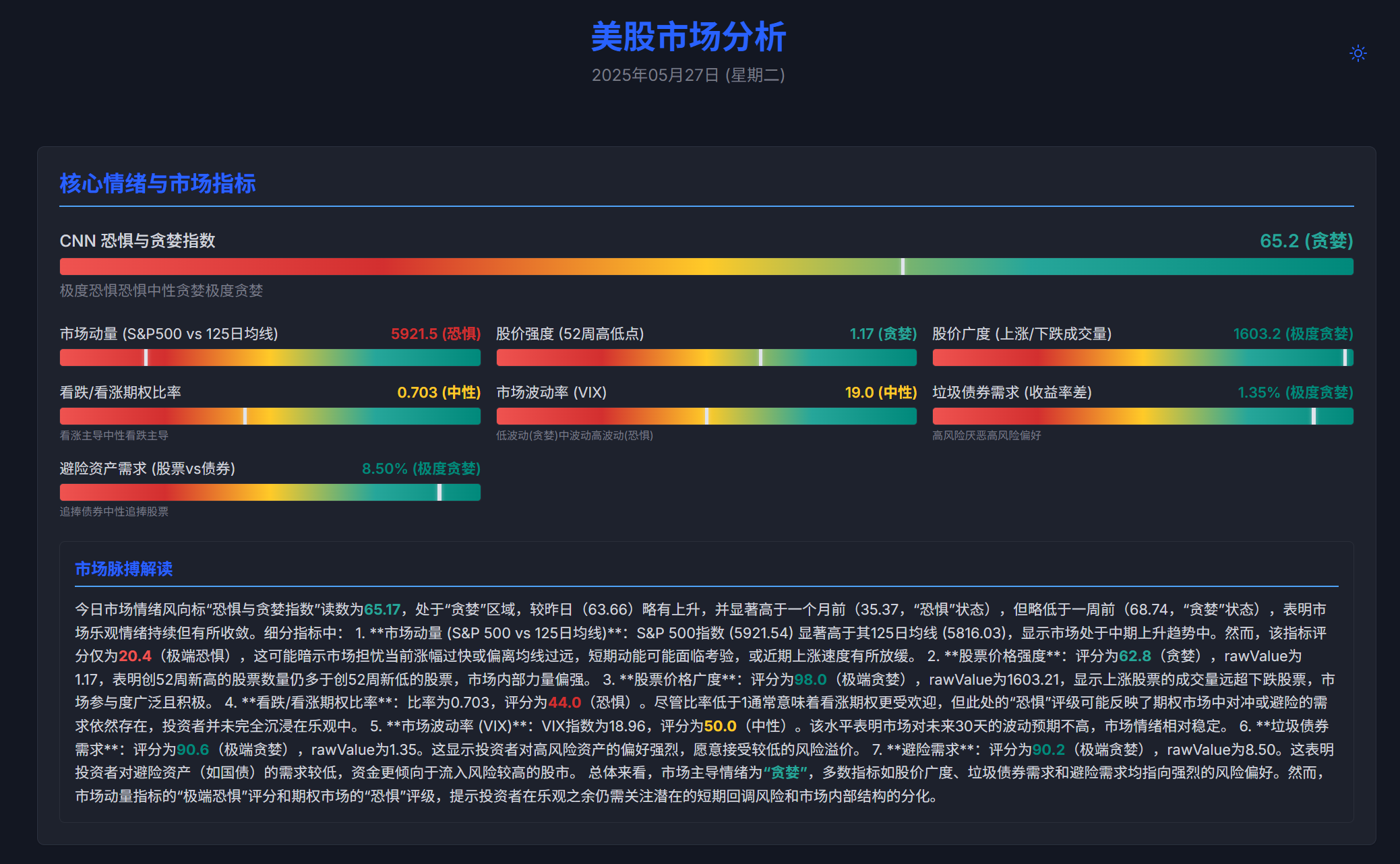Click the 看跌/看涨期权比率 gauge bar
Screen dimensions: 1400x864
pos(270,416)
